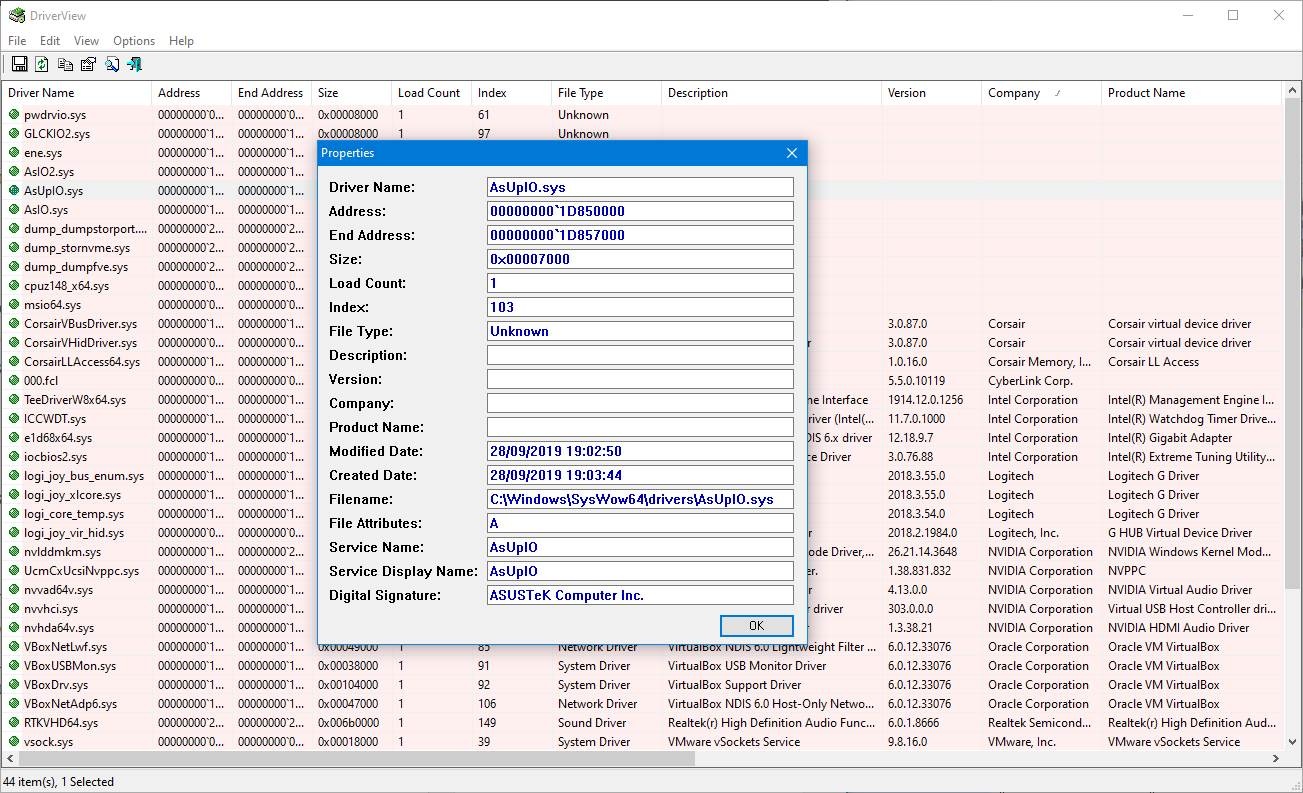Image resolution: width=1303 pixels, height=793 pixels.
Task: Click the green icon beside logi_joy_bus_enum.sys
Action: (14, 476)
